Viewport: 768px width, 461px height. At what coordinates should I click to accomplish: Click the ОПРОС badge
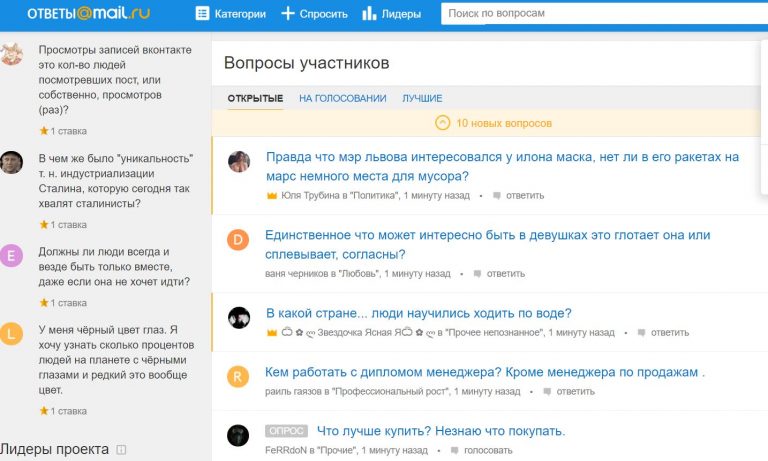[x=287, y=431]
